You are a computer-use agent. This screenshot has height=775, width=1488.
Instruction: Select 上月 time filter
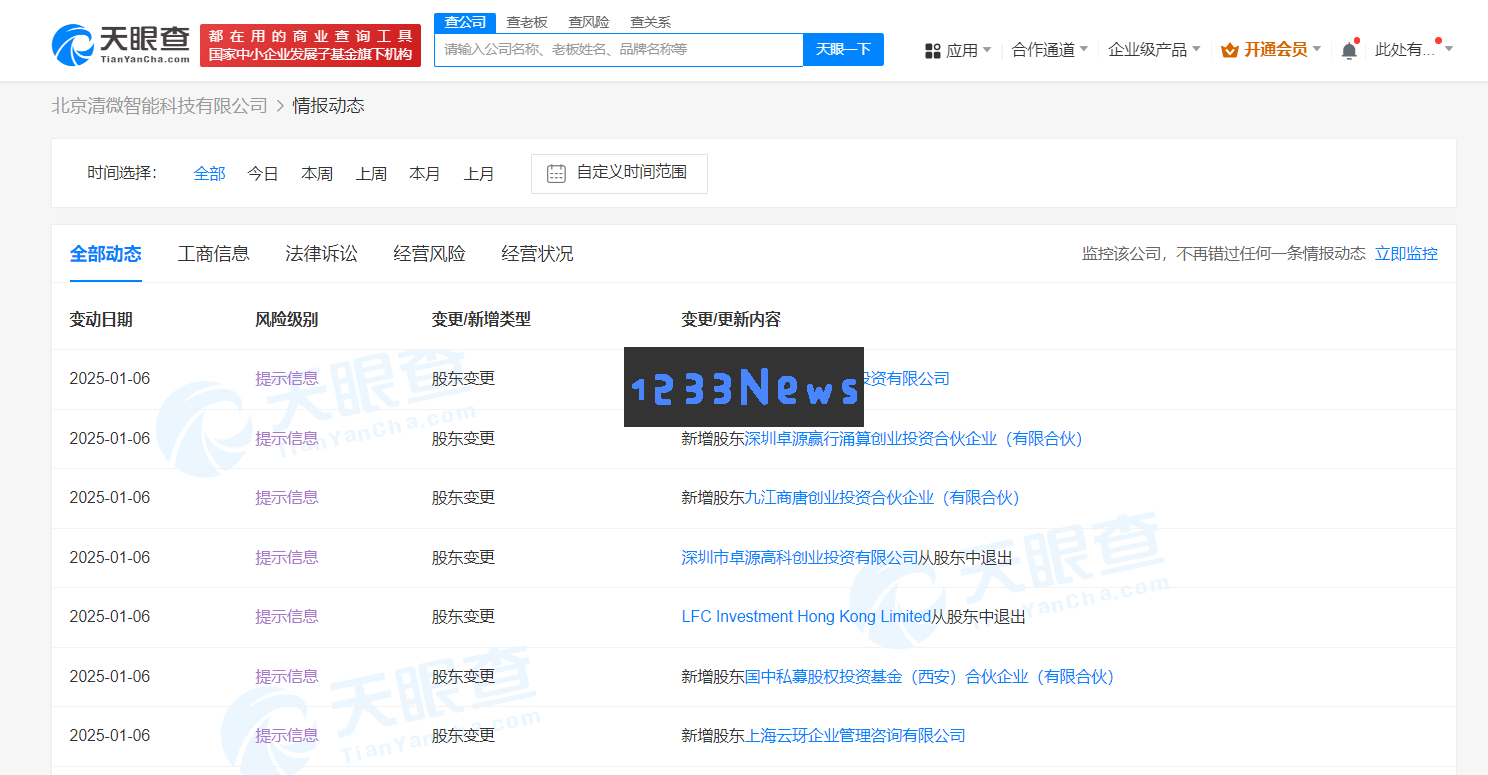pyautogui.click(x=479, y=174)
